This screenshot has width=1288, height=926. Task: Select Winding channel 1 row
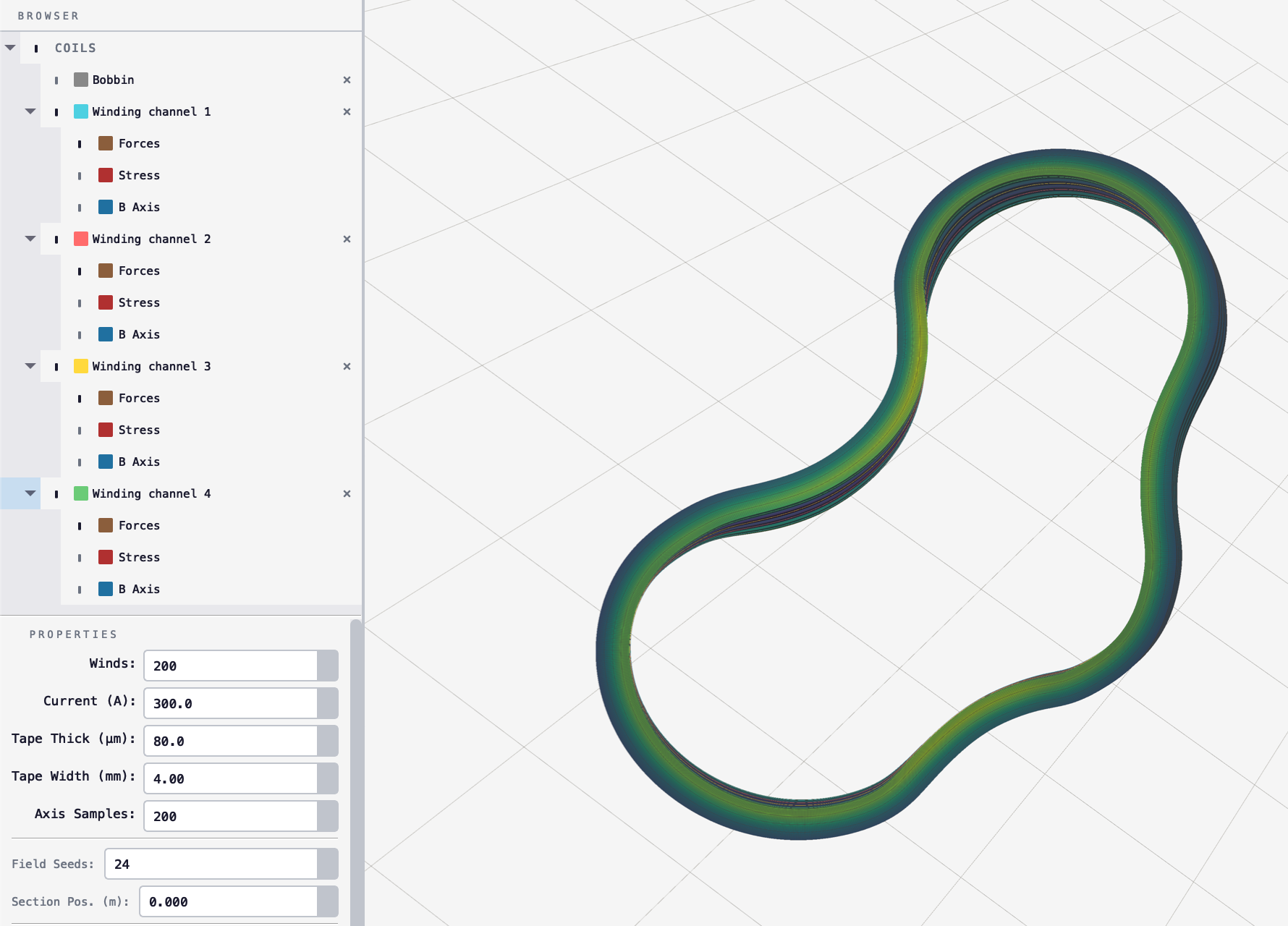(200, 111)
